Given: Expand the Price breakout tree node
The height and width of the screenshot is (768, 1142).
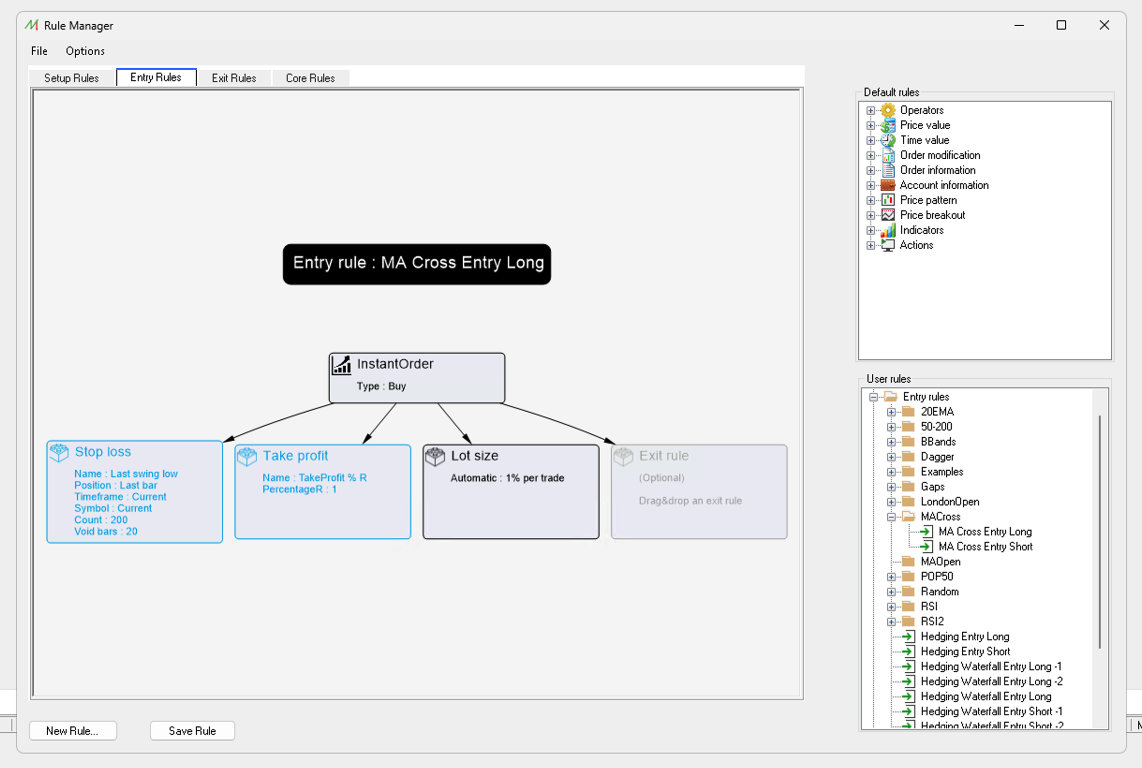Looking at the screenshot, I should click(871, 215).
